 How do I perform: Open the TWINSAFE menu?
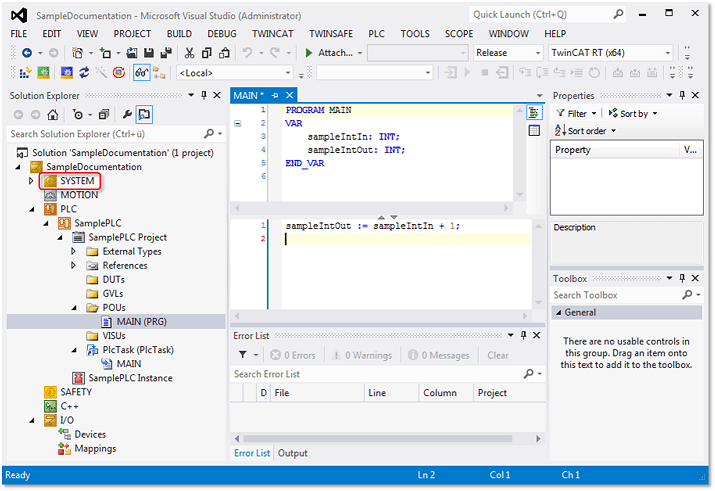coord(331,34)
